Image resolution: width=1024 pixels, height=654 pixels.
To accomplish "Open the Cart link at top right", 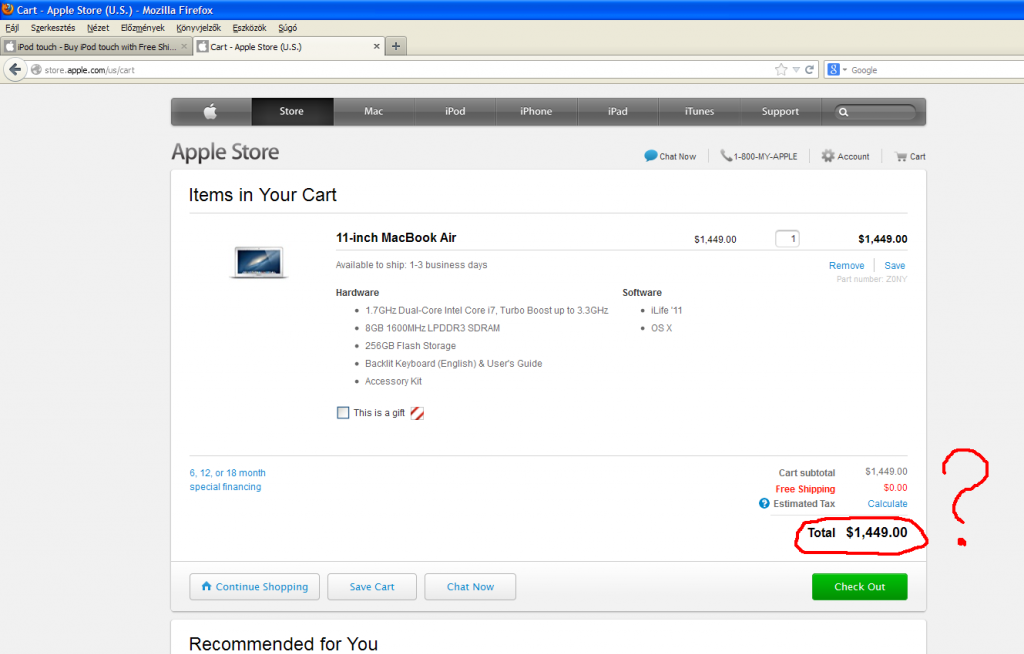I will coord(918,157).
